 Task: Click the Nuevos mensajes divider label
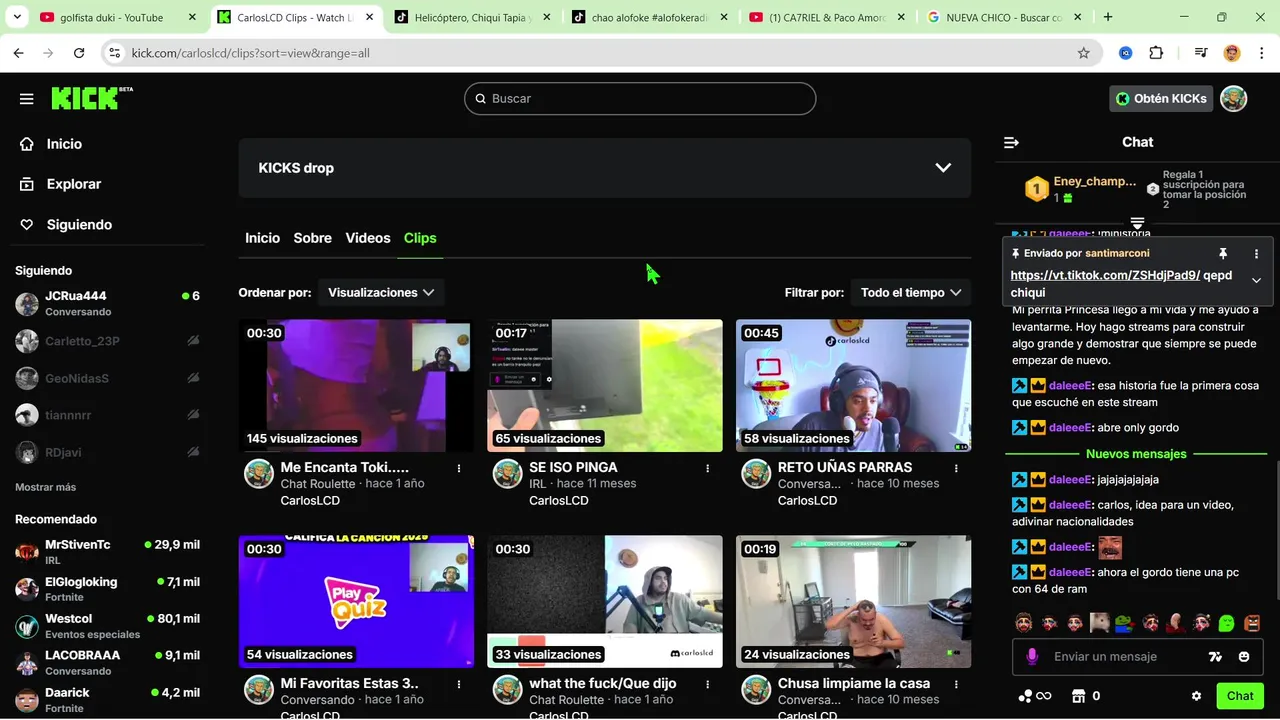click(1136, 454)
